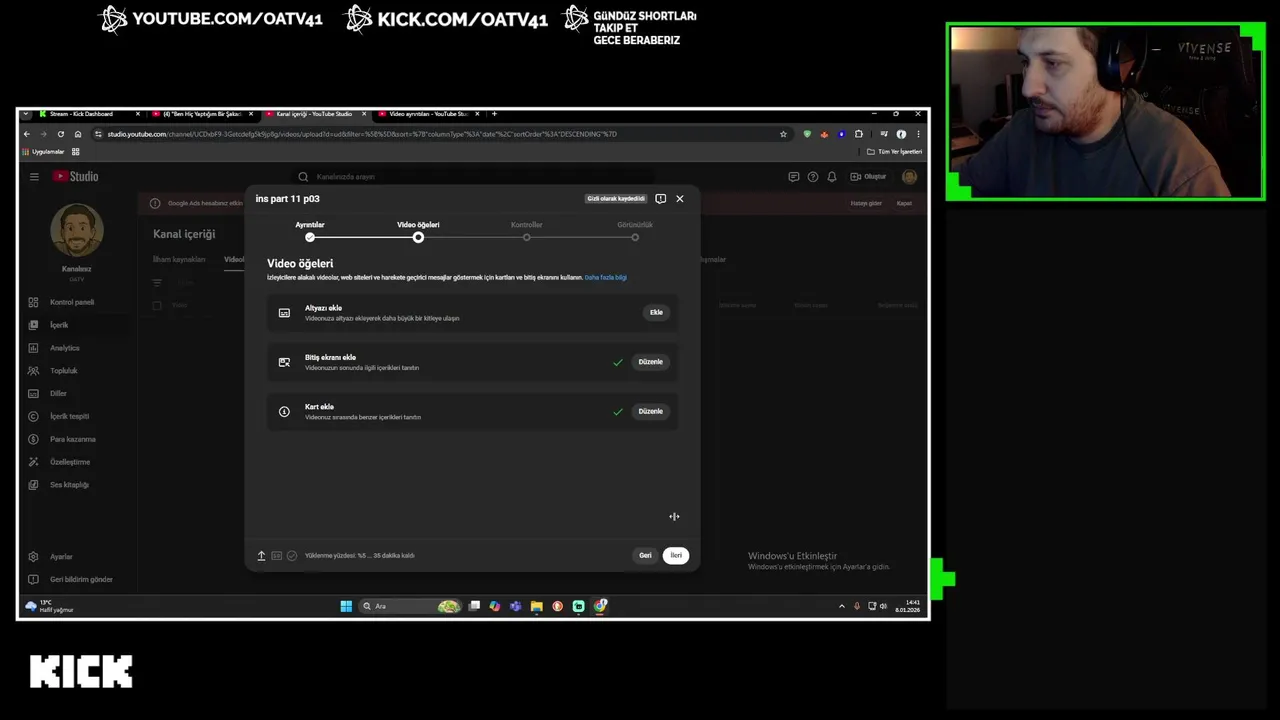This screenshot has width=1280, height=720.
Task: Switch to the Video ayrıntıları browser tab
Action: click(428, 114)
